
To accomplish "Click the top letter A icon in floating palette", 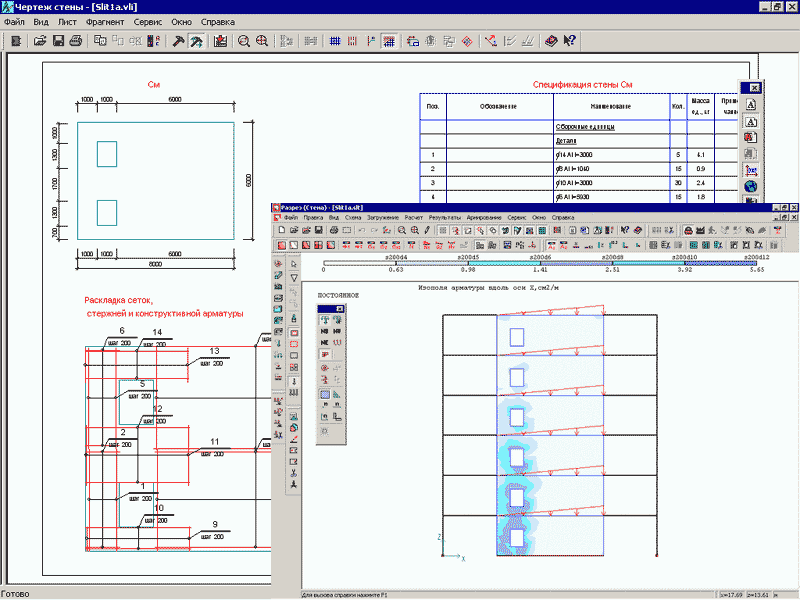I will click(x=750, y=104).
